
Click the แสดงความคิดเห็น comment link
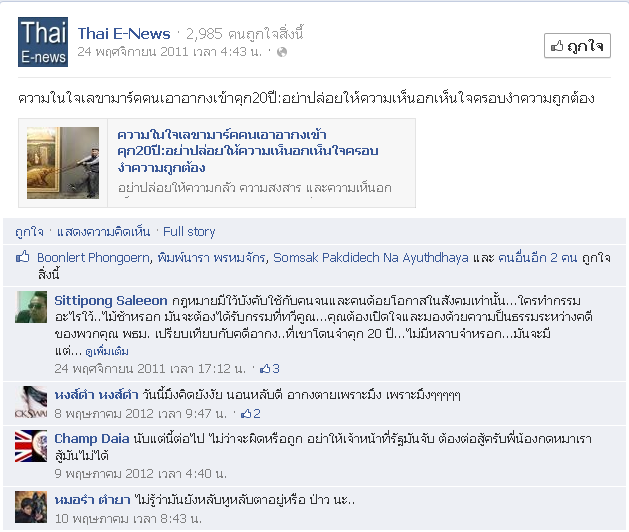coord(103,231)
